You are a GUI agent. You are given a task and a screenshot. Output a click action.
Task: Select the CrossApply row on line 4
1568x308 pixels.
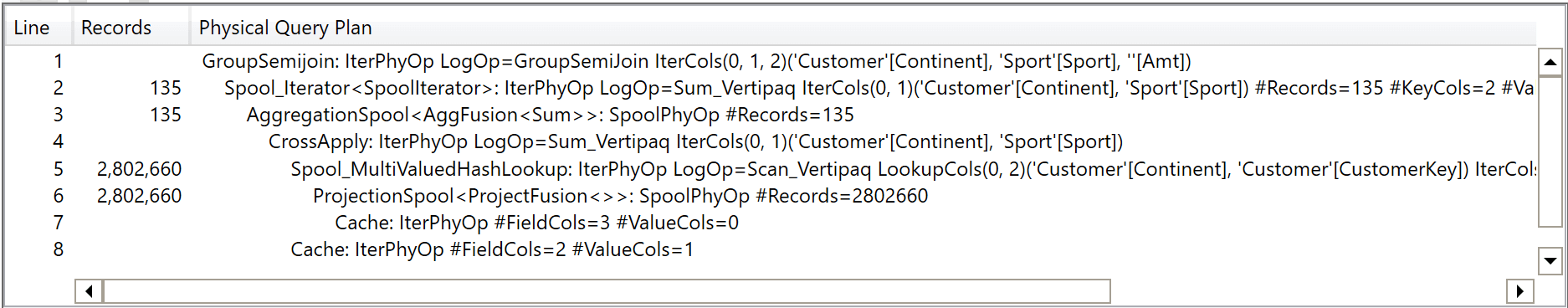tap(770, 141)
